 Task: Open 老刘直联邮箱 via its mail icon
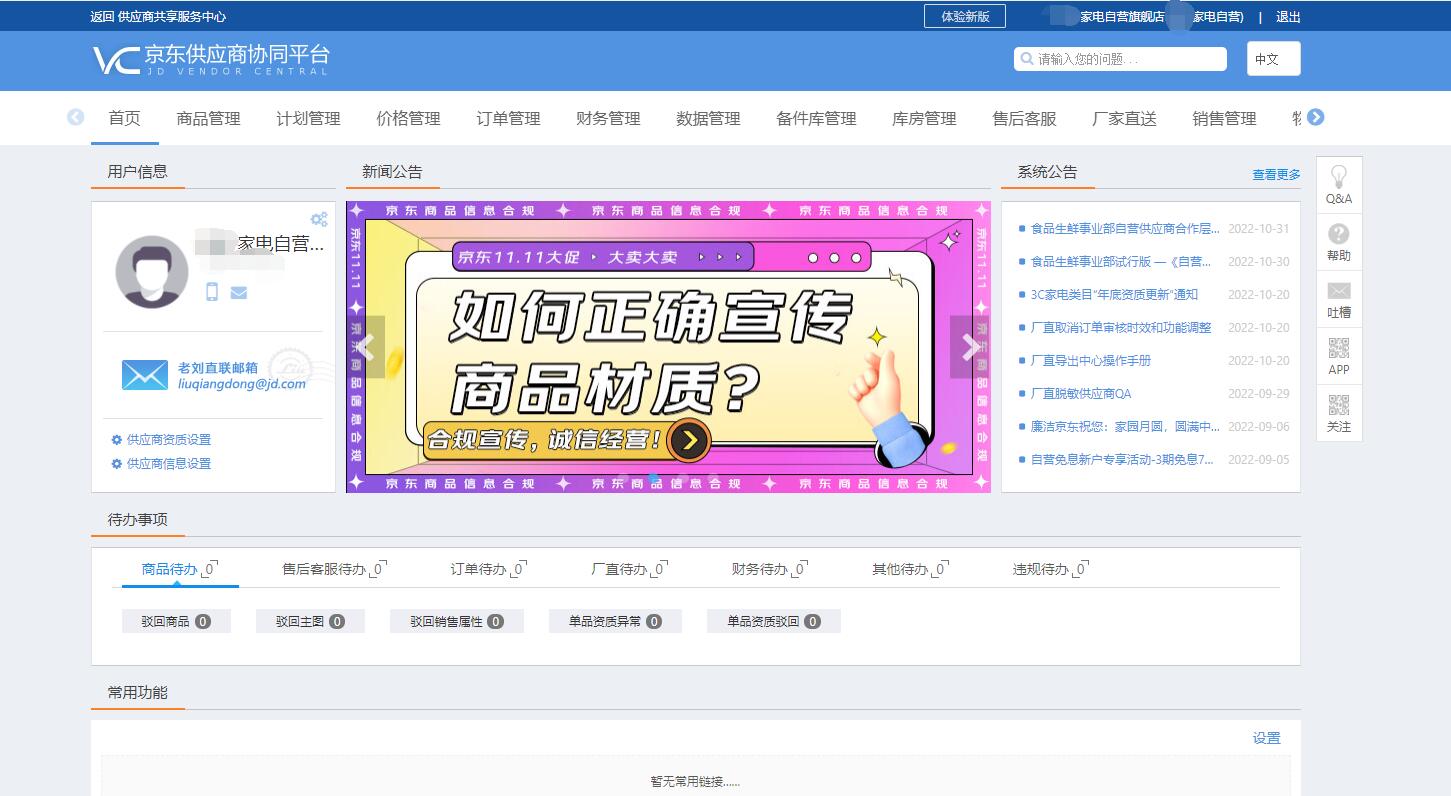144,374
